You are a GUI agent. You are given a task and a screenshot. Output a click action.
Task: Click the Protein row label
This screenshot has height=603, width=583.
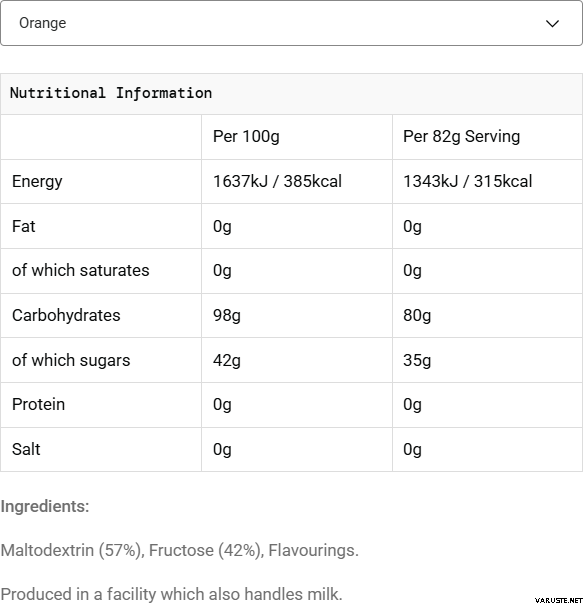38,405
